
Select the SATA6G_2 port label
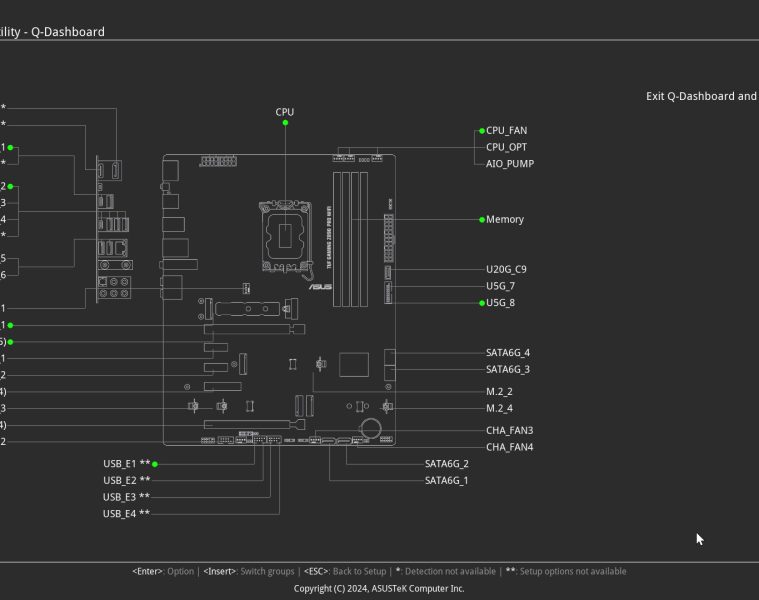click(446, 464)
